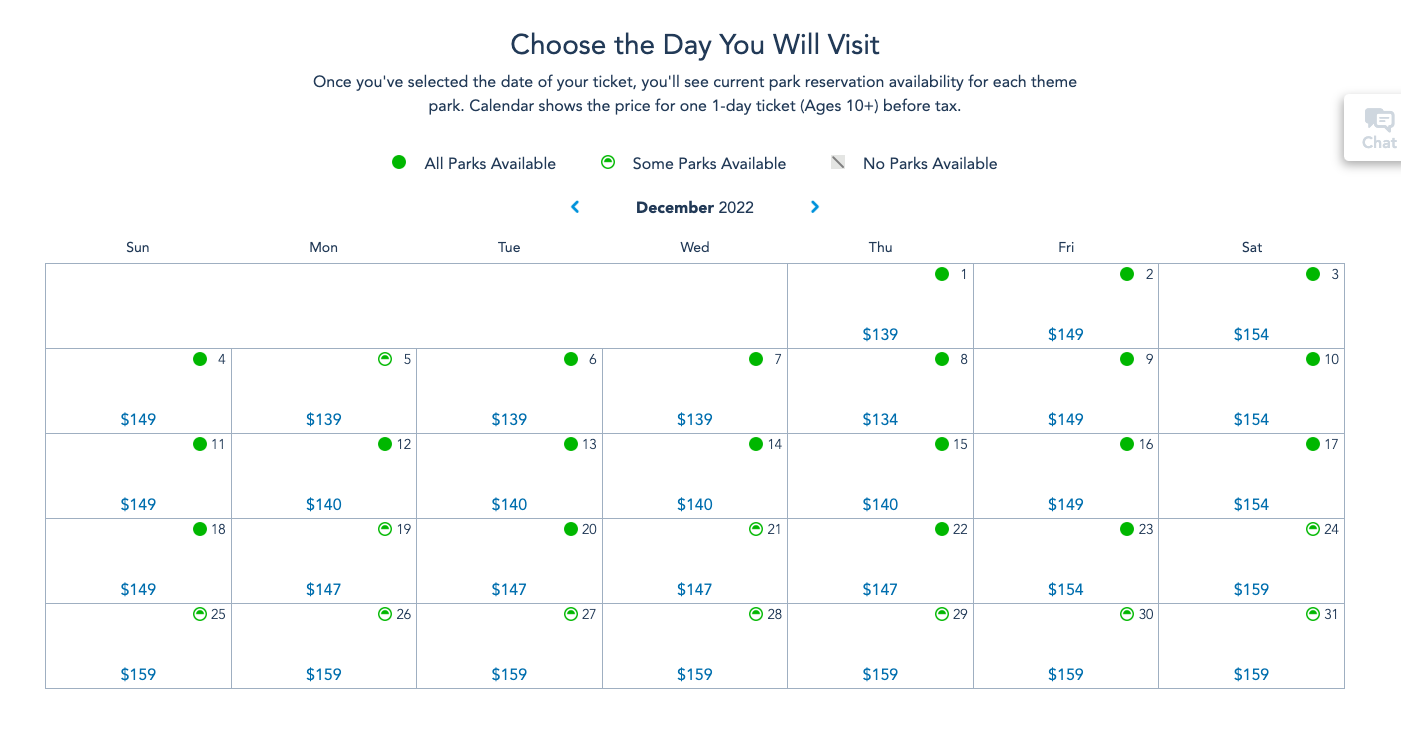Image resolution: width=1401 pixels, height=733 pixels.
Task: Select Tuesday December 6 date cell
Action: 509,391
